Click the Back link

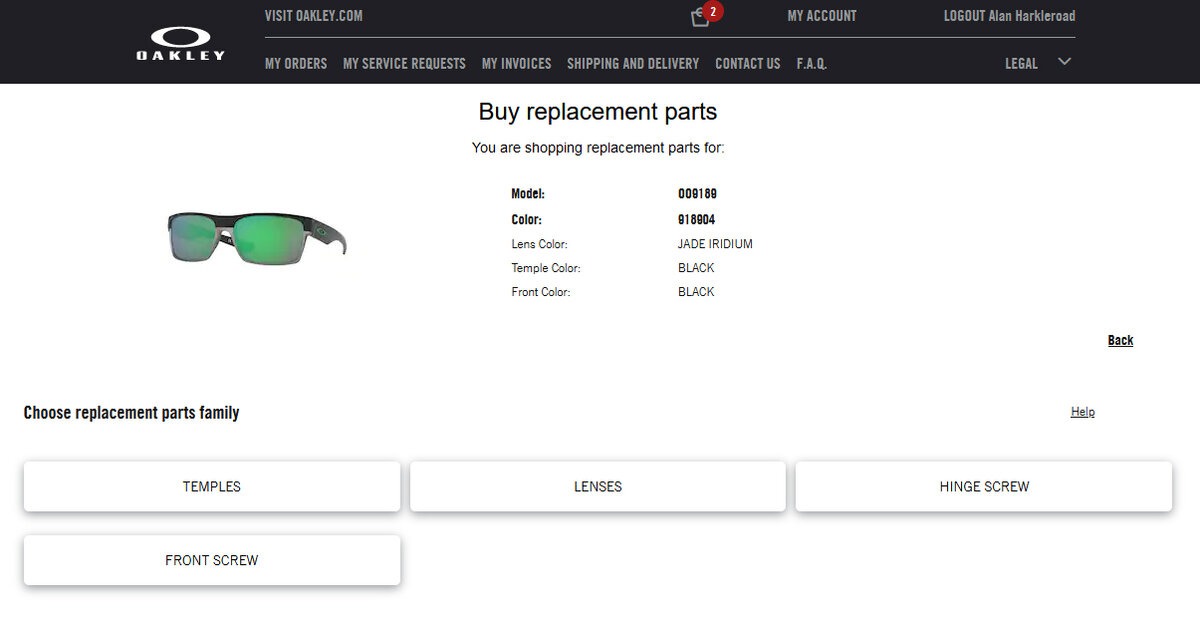click(1120, 340)
